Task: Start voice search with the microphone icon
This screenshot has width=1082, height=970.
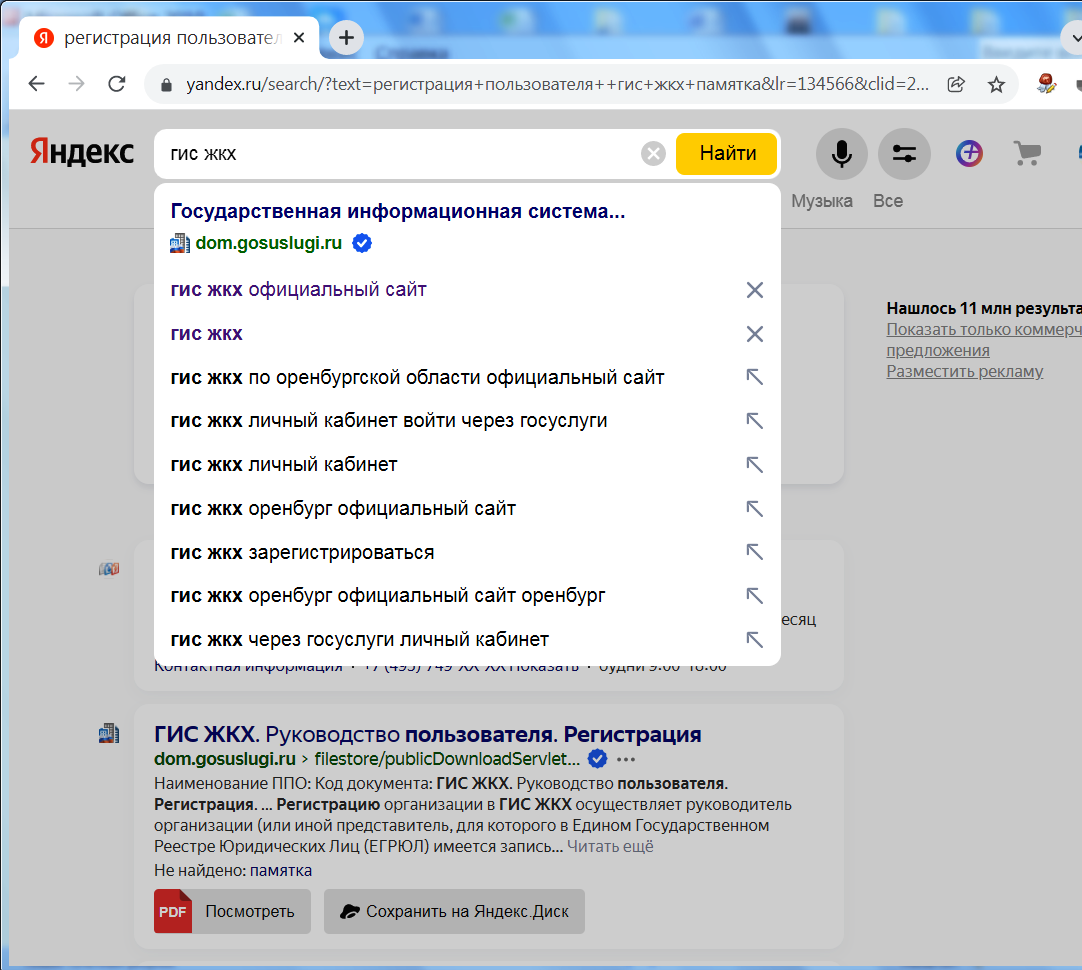Action: tap(841, 153)
